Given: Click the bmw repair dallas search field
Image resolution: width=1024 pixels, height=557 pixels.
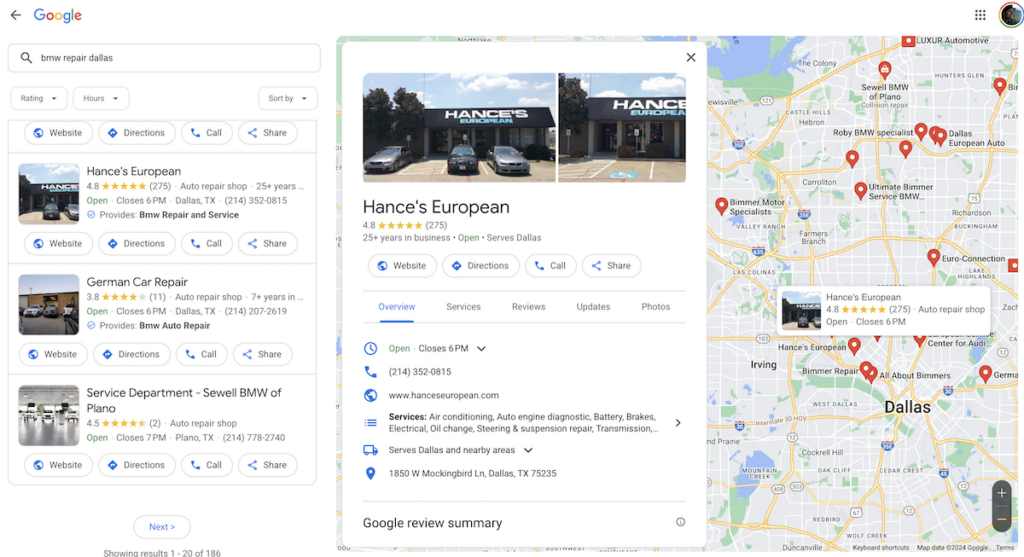Looking at the screenshot, I should [x=164, y=57].
